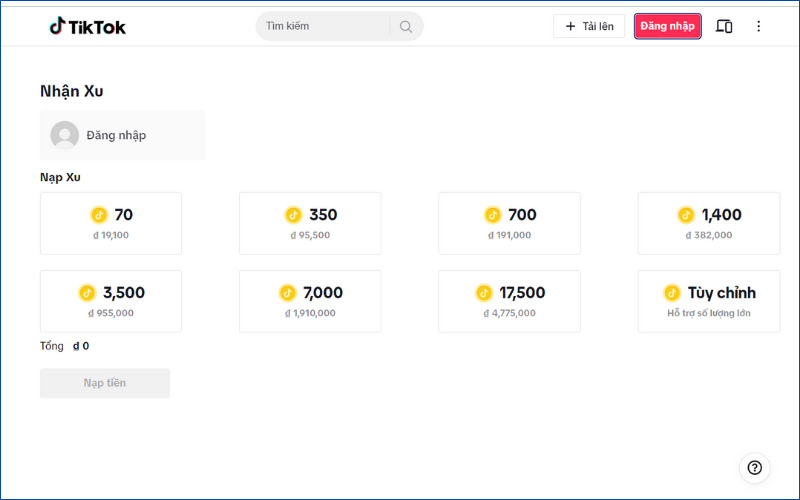The image size is (800, 500).
Task: Click the Tổng total ₫ 0 value
Action: tap(81, 346)
